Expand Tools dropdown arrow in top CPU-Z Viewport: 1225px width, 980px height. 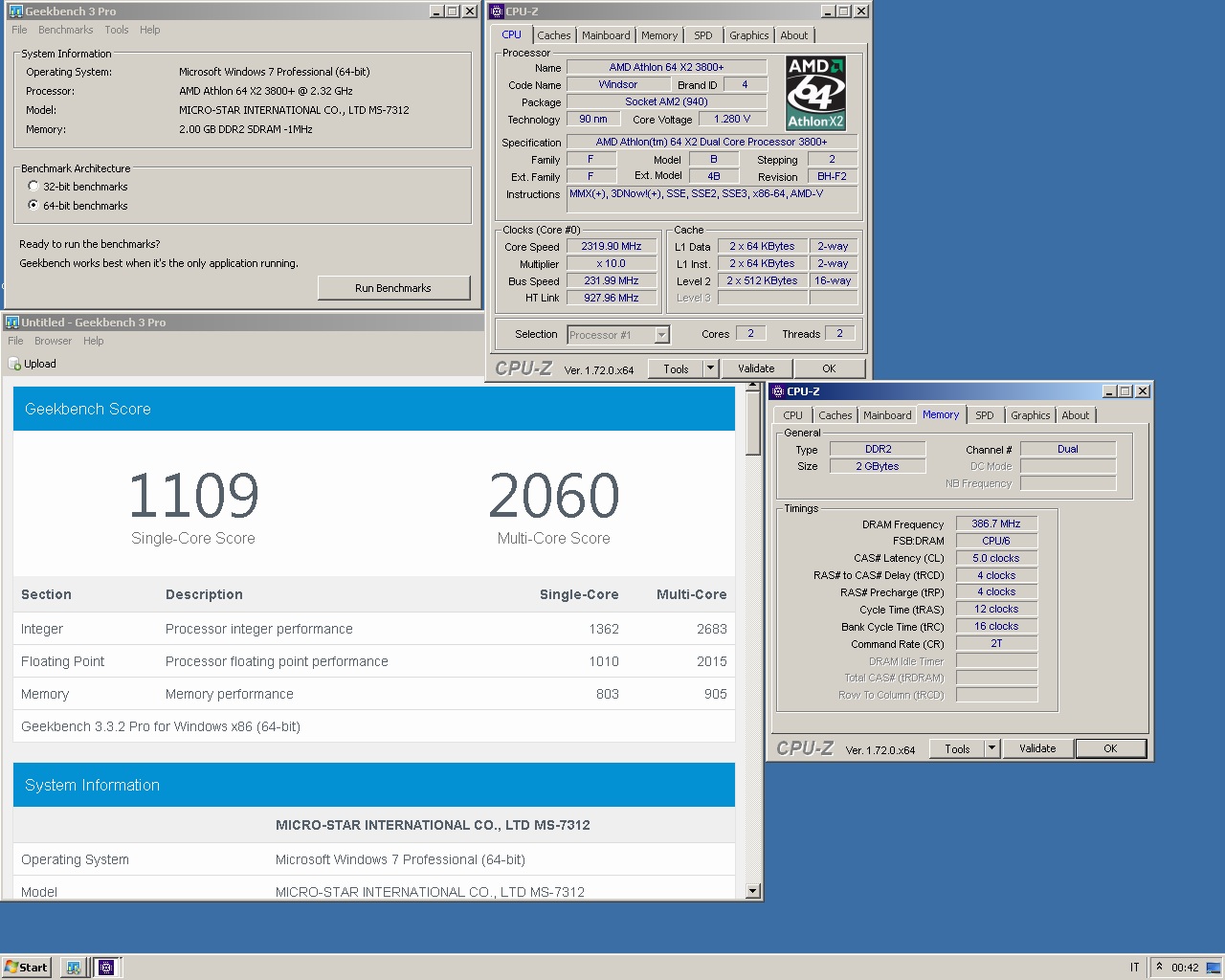[x=710, y=368]
